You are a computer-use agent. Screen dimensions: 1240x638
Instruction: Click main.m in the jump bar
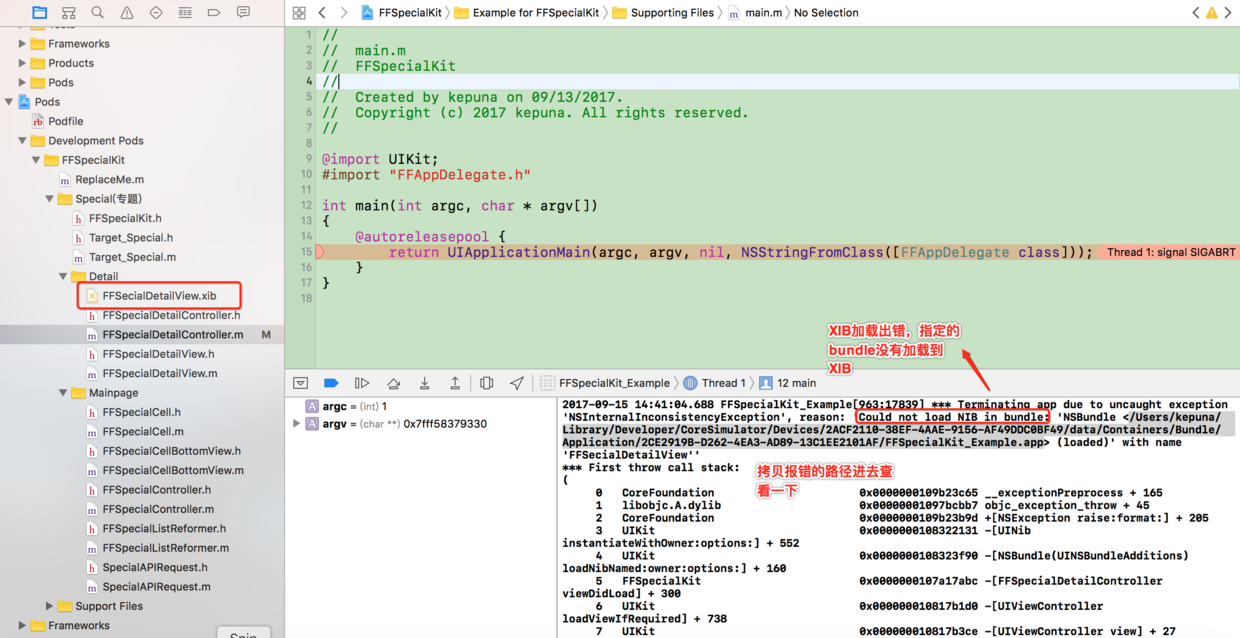(754, 13)
